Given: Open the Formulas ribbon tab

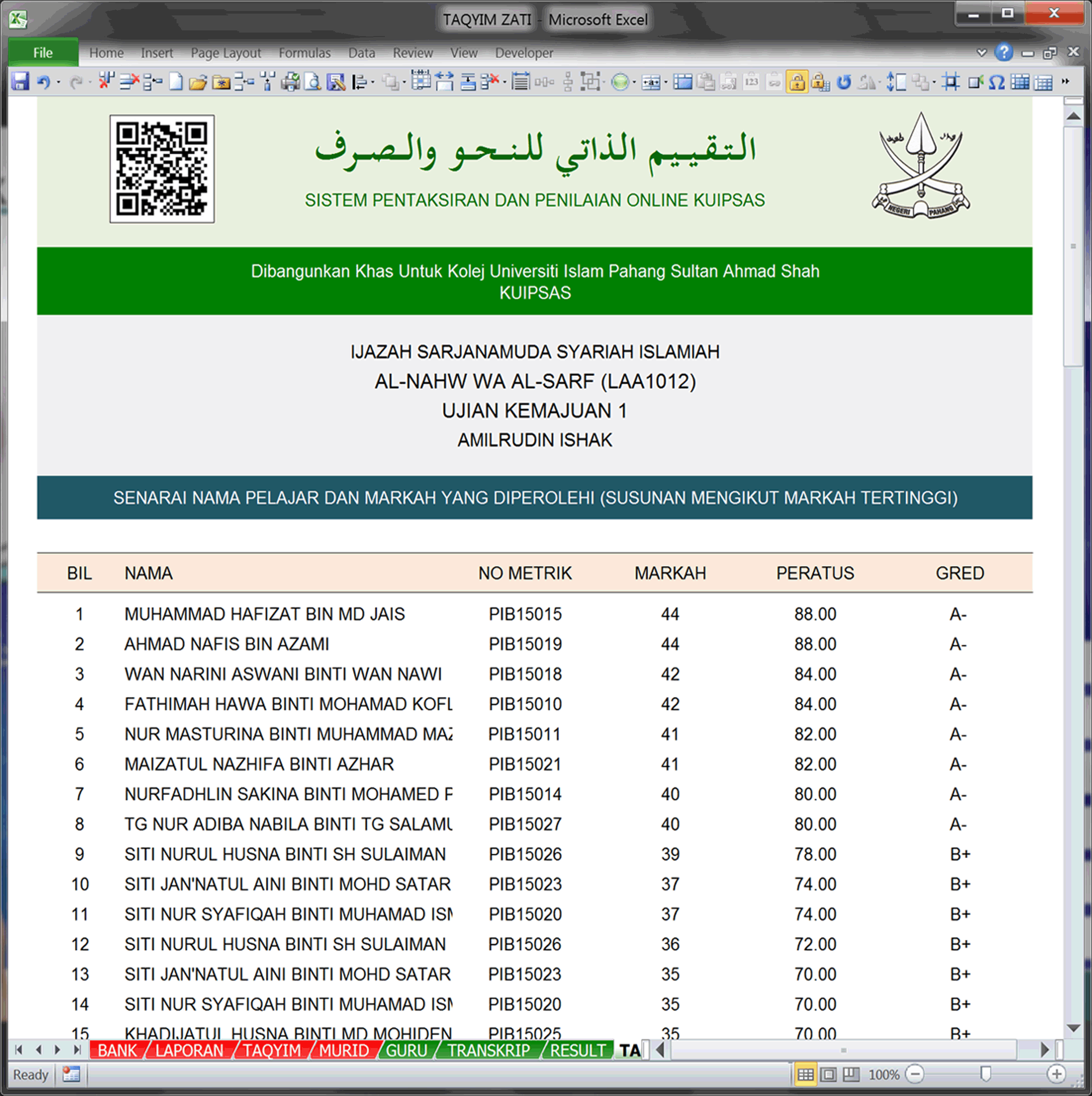Looking at the screenshot, I should tap(304, 53).
